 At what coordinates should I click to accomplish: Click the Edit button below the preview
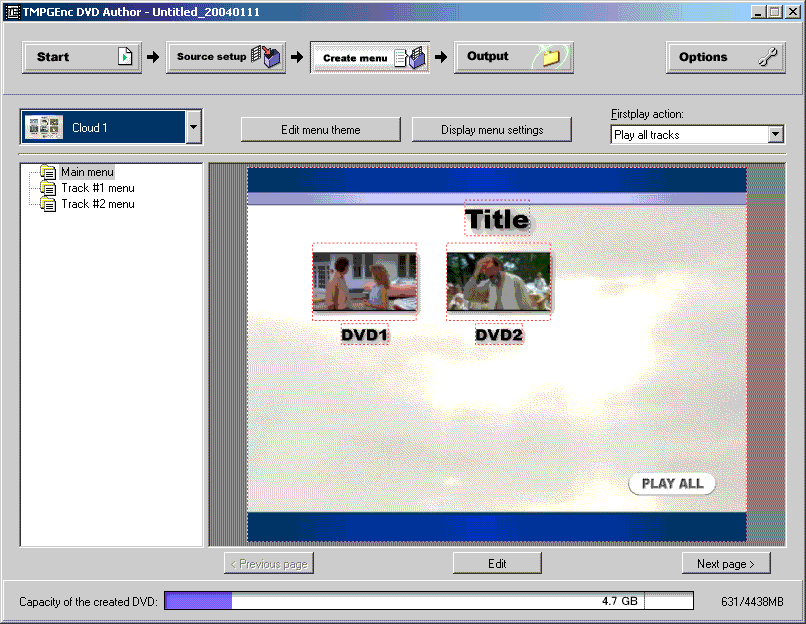point(497,563)
